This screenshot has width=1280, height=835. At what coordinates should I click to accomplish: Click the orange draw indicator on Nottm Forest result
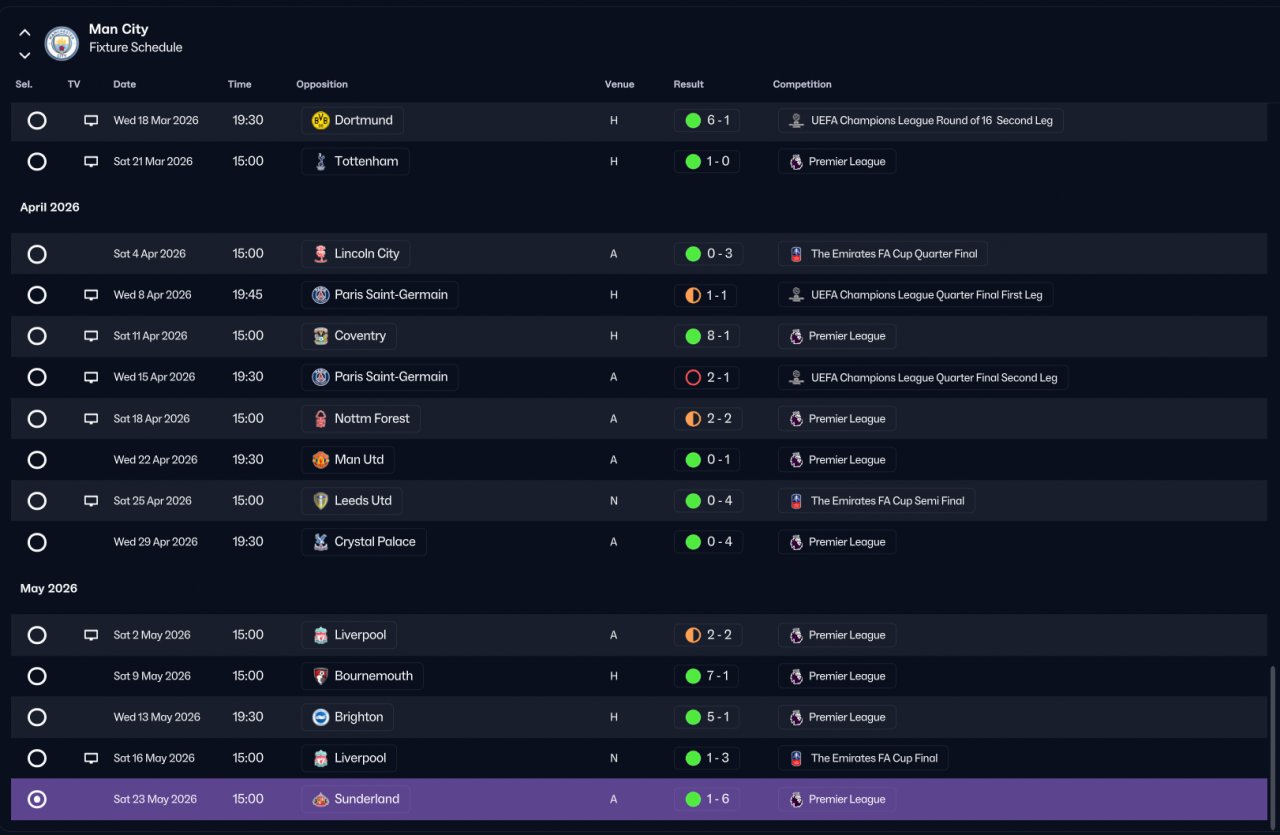[693, 419]
